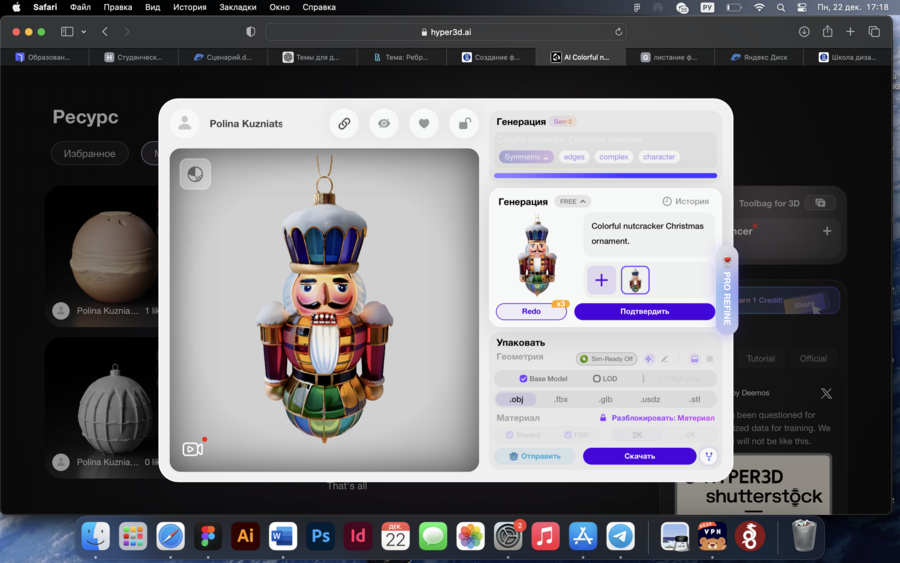Toggle Sim-Ready Off switch
This screenshot has height=563, width=900.
pyautogui.click(x=606, y=359)
